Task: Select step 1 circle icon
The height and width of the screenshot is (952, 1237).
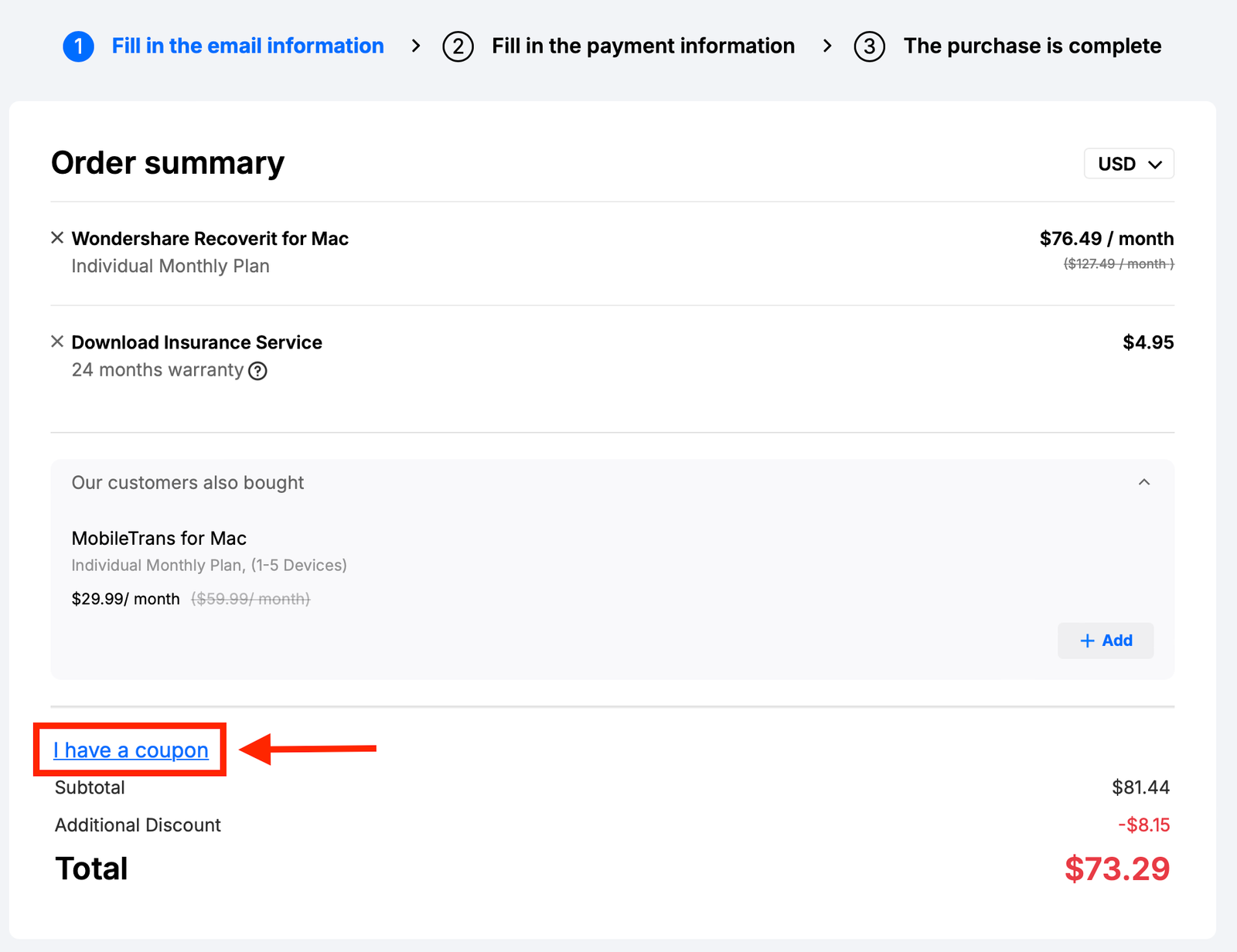Action: [x=78, y=46]
